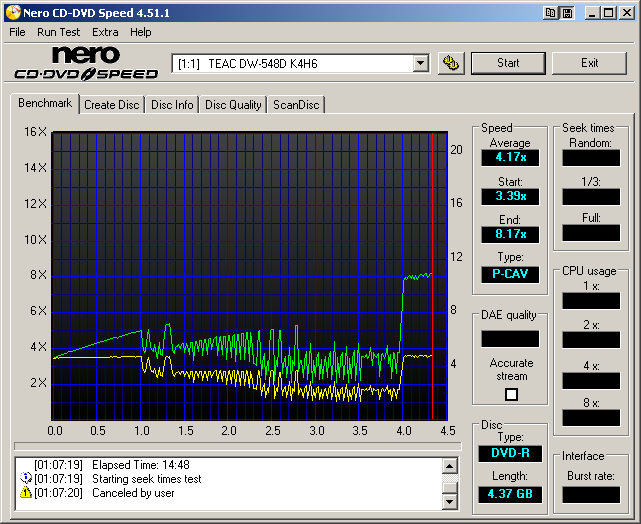
Task: Maximize the Nero CD-DVD Speed window
Action: (609, 13)
